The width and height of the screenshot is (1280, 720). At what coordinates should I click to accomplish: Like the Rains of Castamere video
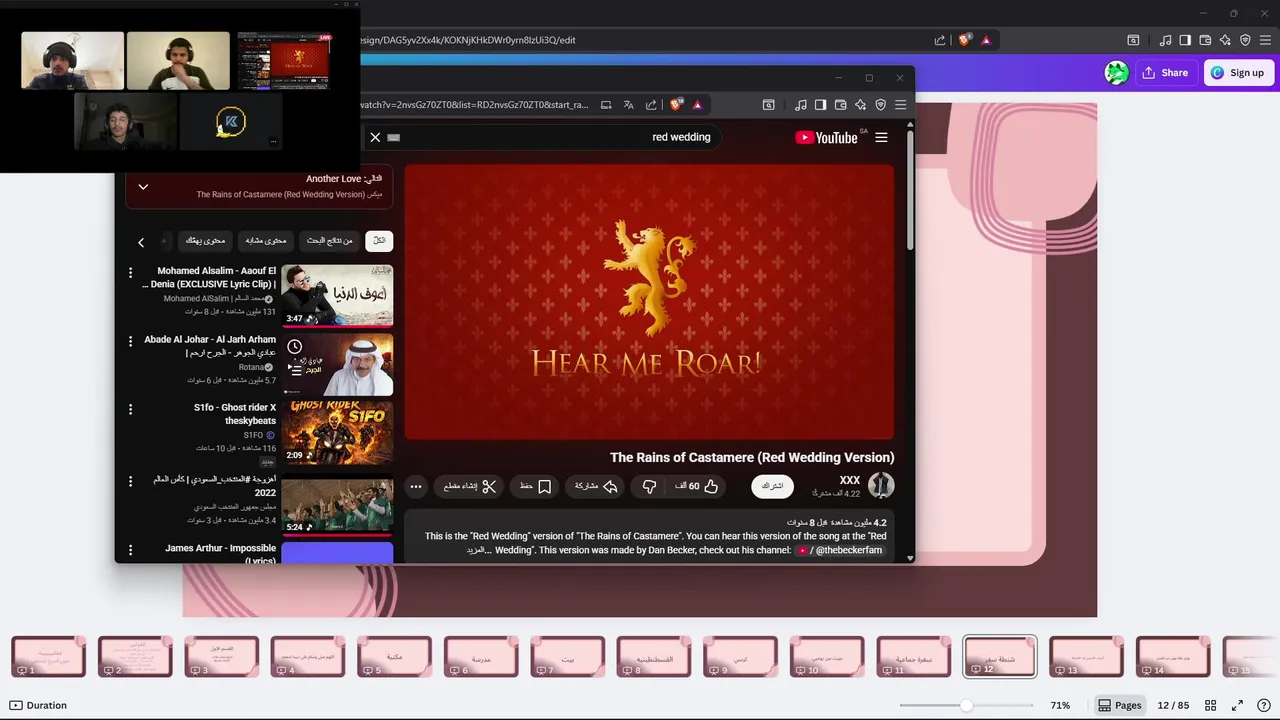[x=698, y=487]
